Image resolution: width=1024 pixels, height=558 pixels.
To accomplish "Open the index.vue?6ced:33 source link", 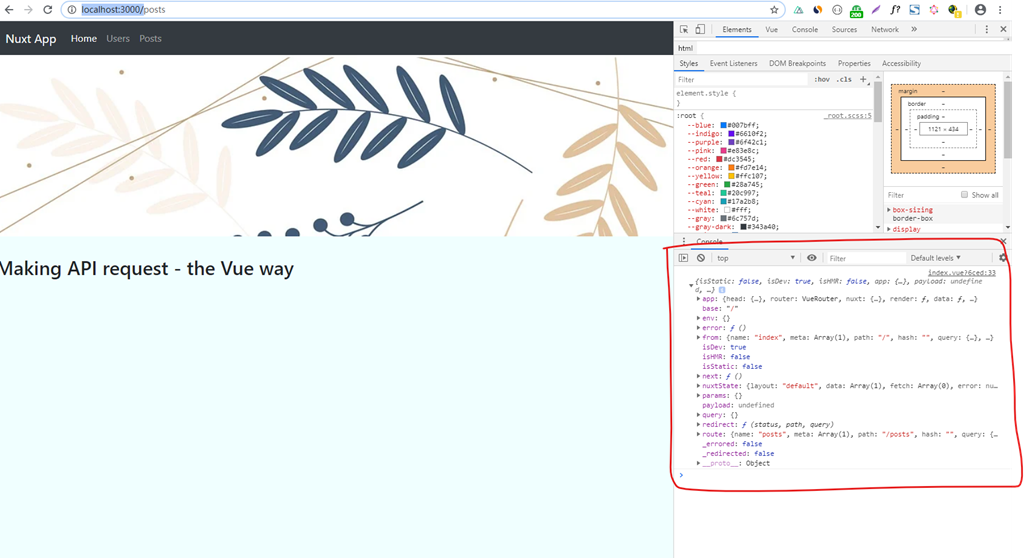I will coord(962,273).
